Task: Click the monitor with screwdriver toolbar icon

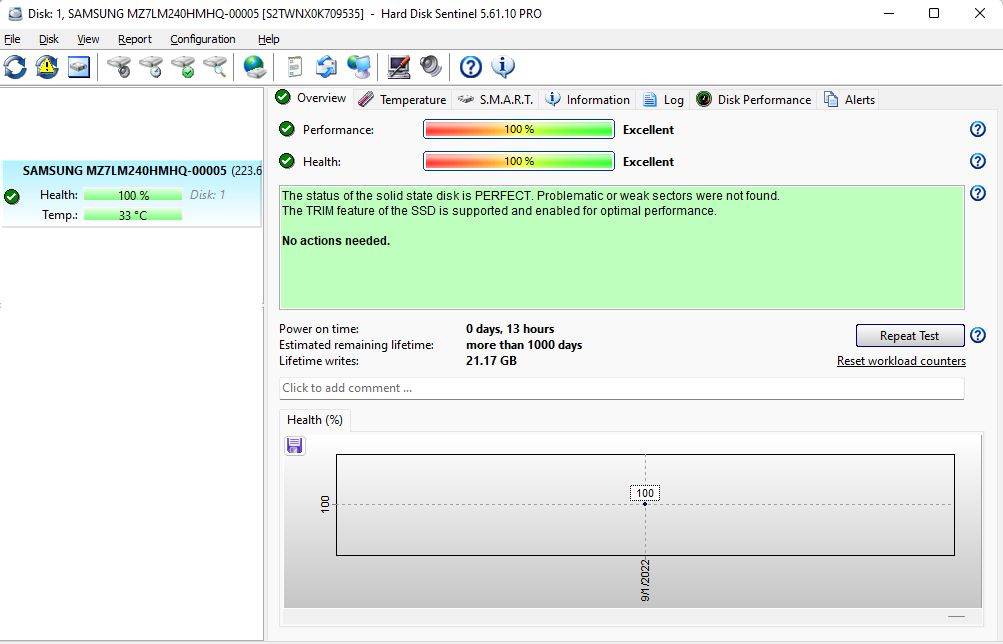Action: click(399, 67)
